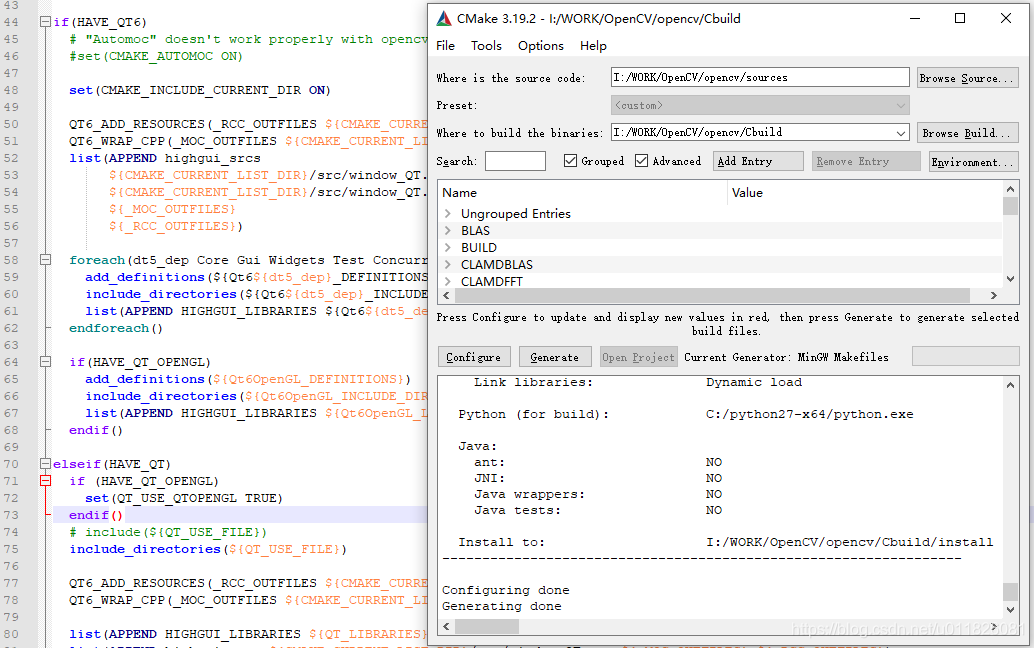1034x648 pixels.
Task: Expand the Ungrouped Entries group
Action: [448, 213]
